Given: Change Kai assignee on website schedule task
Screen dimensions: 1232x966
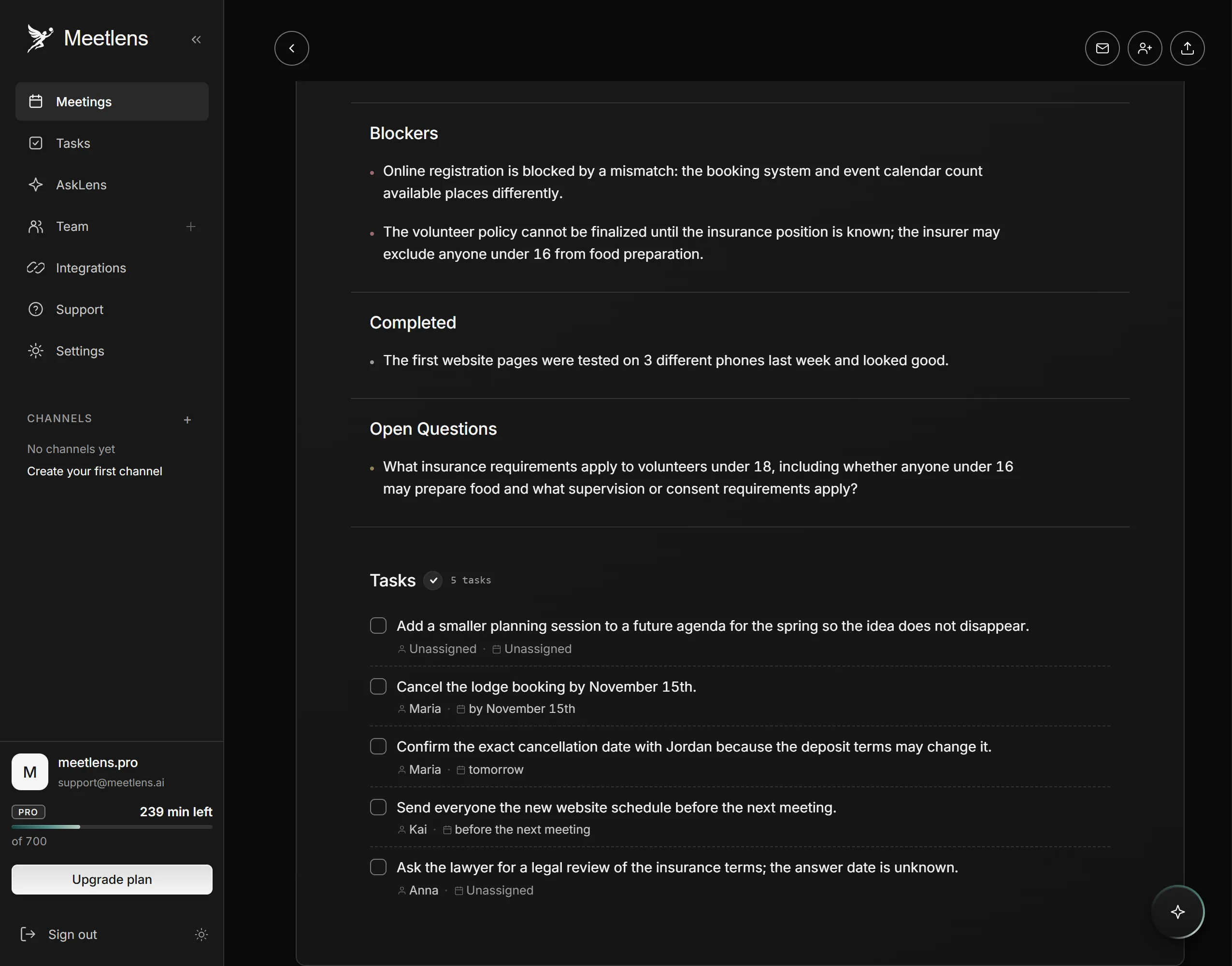Looking at the screenshot, I should point(413,830).
